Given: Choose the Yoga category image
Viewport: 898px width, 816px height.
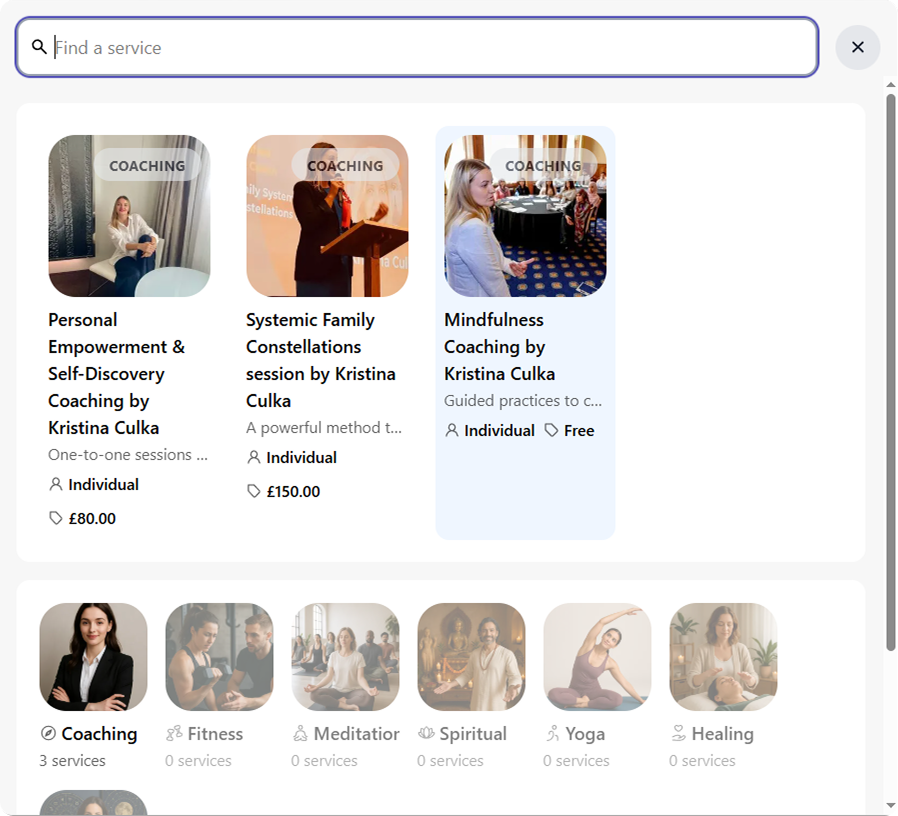Looking at the screenshot, I should (597, 657).
